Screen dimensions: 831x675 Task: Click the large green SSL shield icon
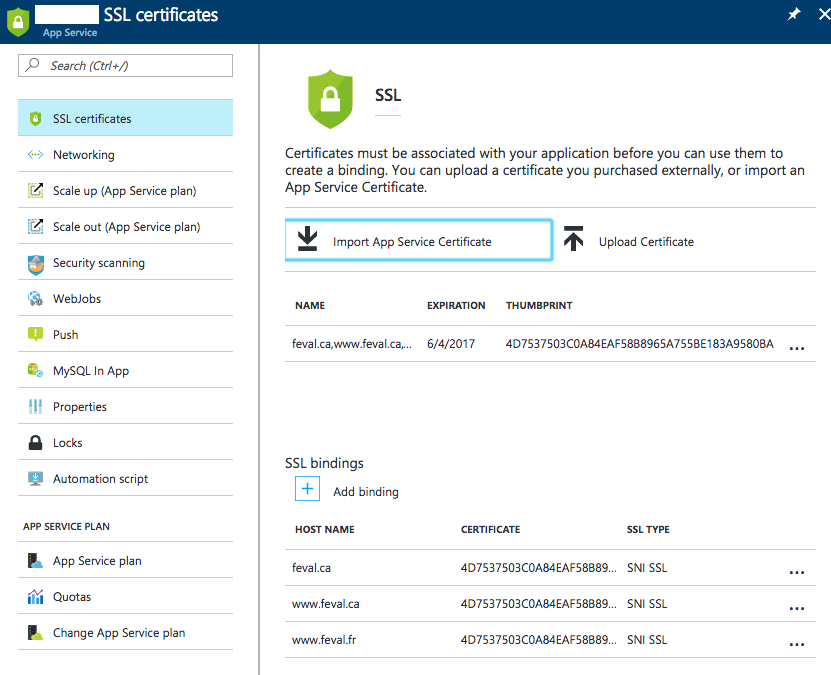330,99
